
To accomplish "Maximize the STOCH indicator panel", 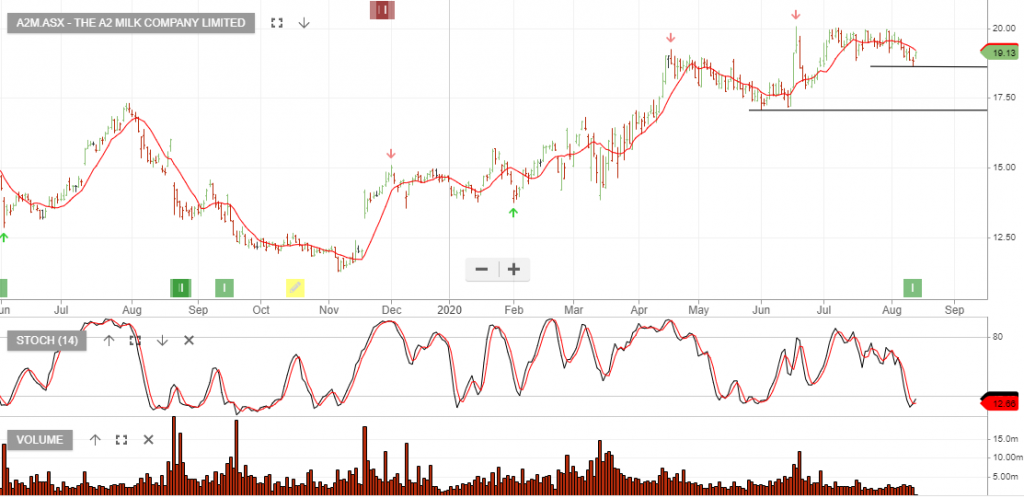I will point(135,340).
